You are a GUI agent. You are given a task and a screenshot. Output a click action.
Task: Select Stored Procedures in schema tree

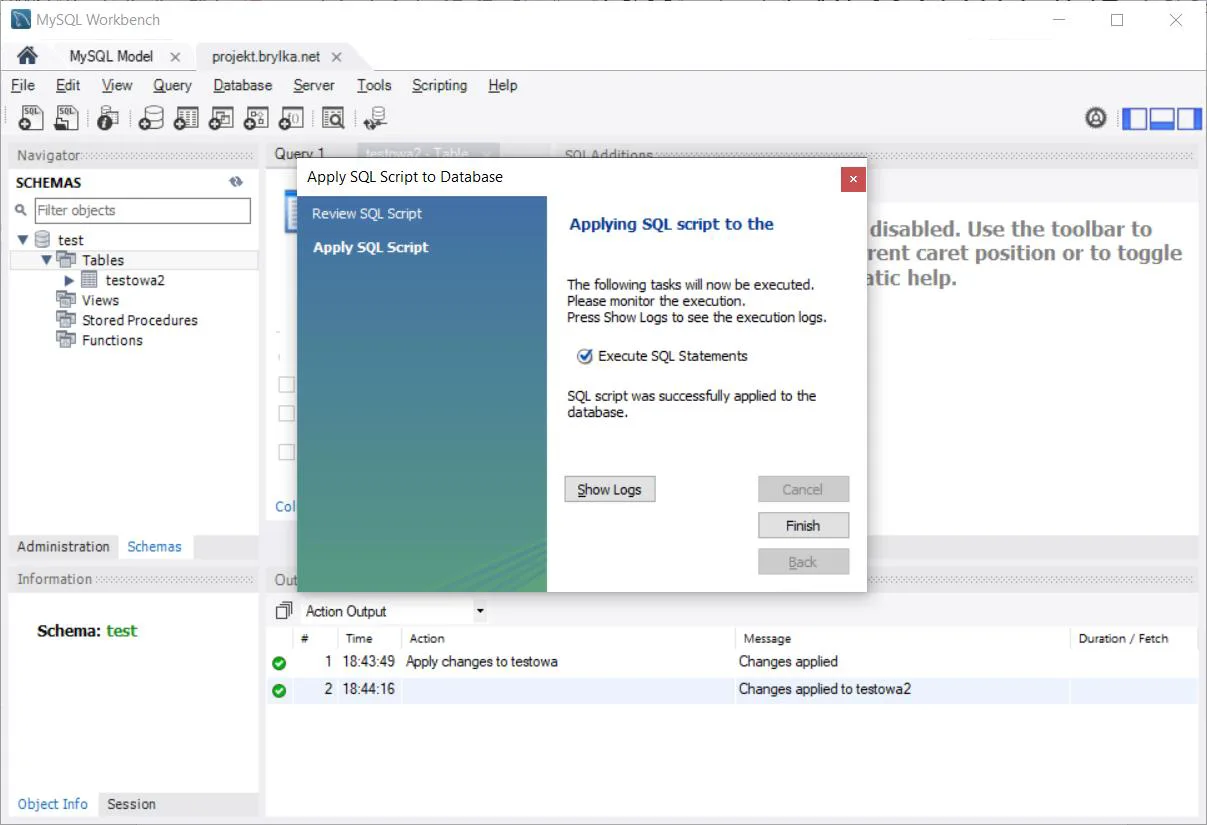click(140, 320)
